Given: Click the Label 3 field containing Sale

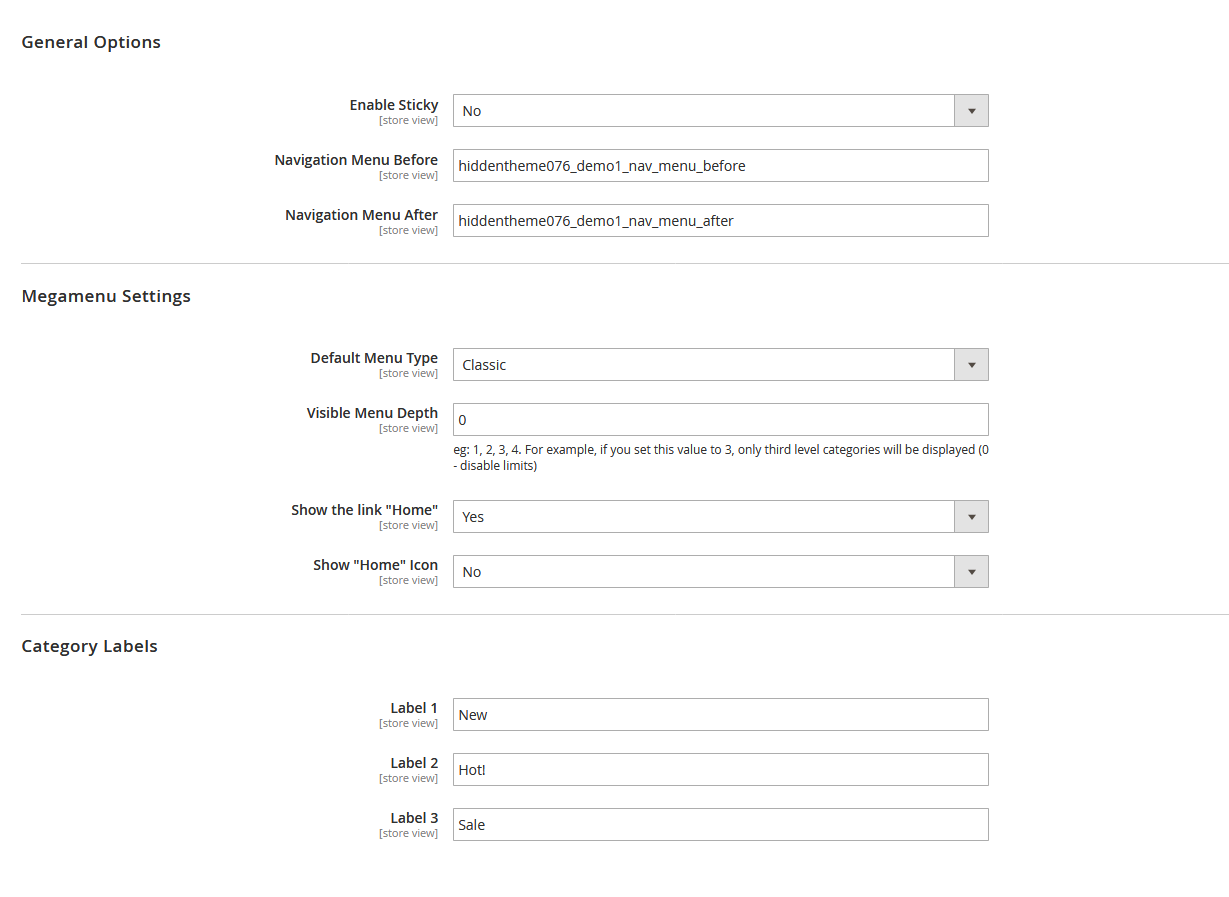Looking at the screenshot, I should click(720, 824).
